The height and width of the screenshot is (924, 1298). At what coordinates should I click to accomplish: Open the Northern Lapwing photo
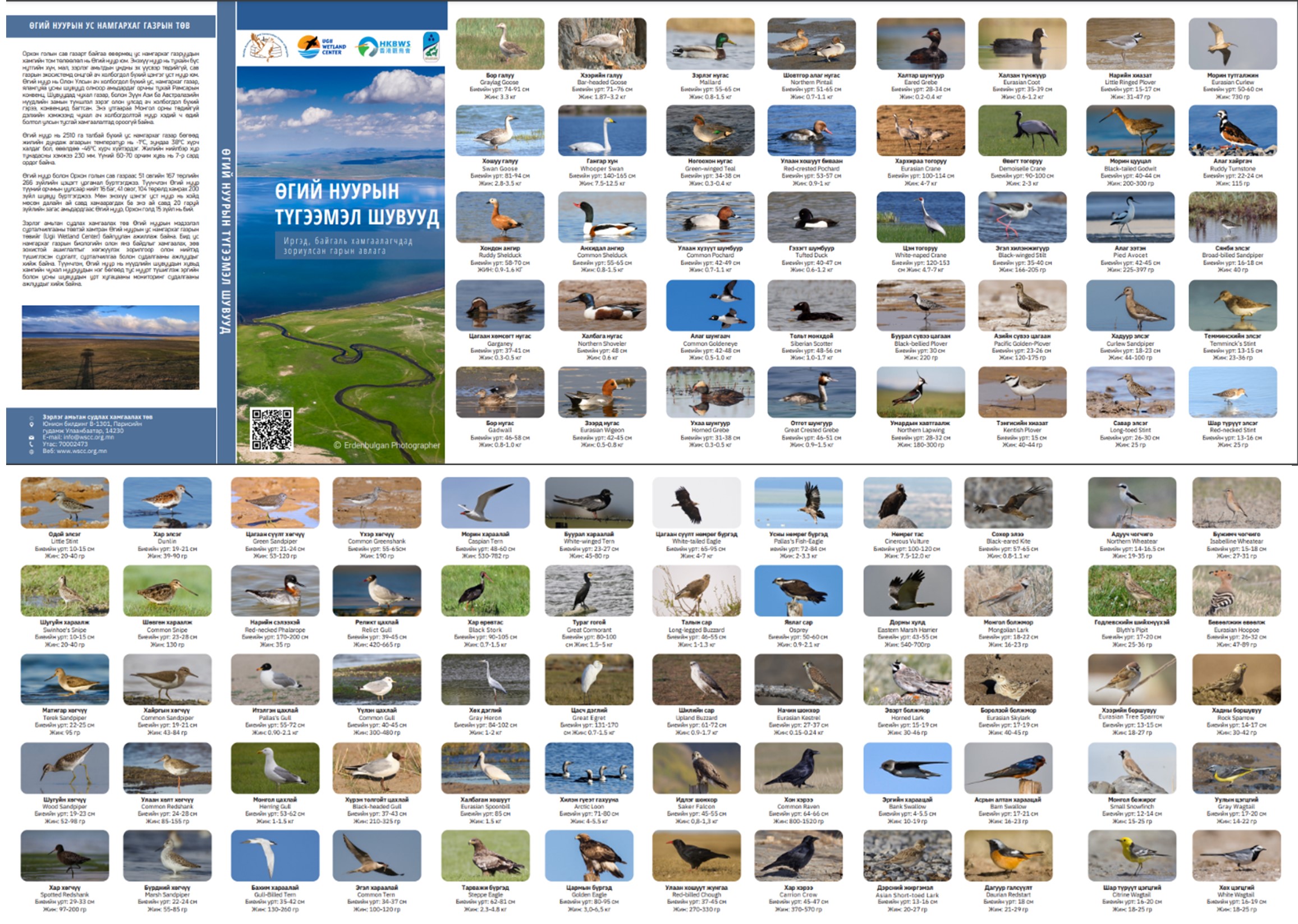click(921, 392)
